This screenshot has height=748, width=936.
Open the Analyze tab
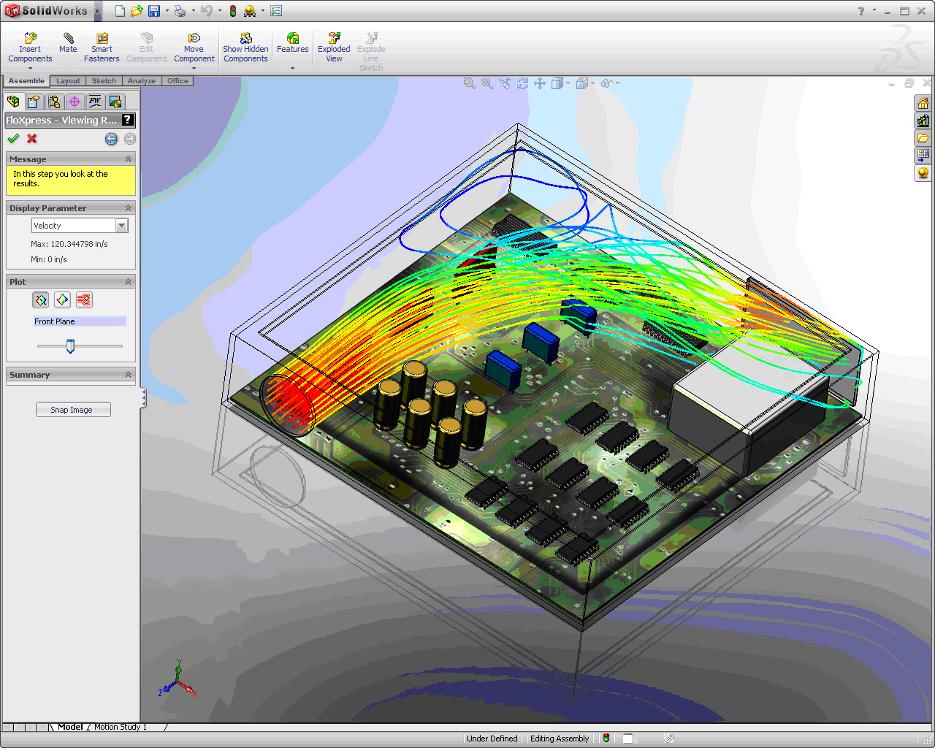click(141, 81)
